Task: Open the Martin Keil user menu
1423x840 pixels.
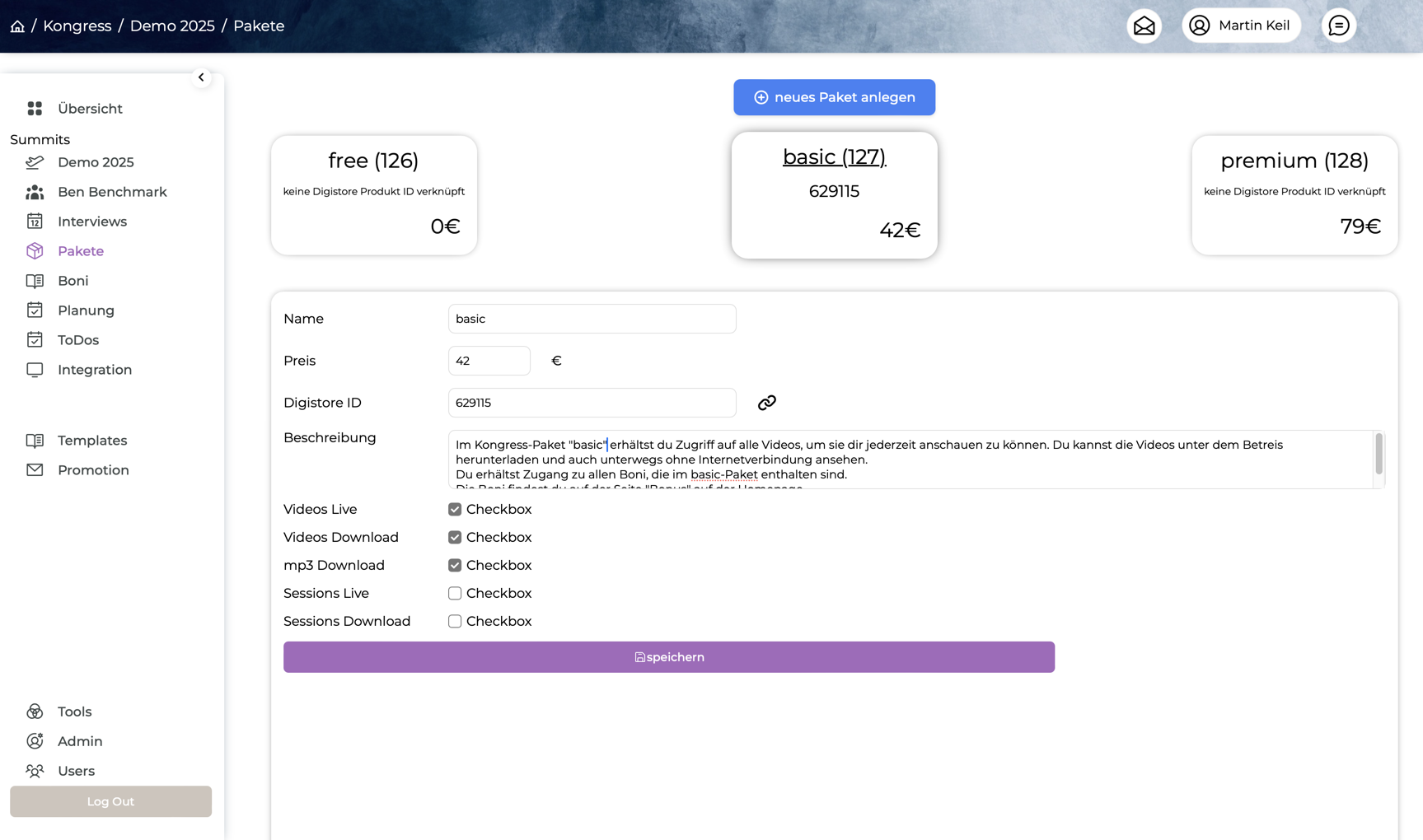Action: (1241, 26)
